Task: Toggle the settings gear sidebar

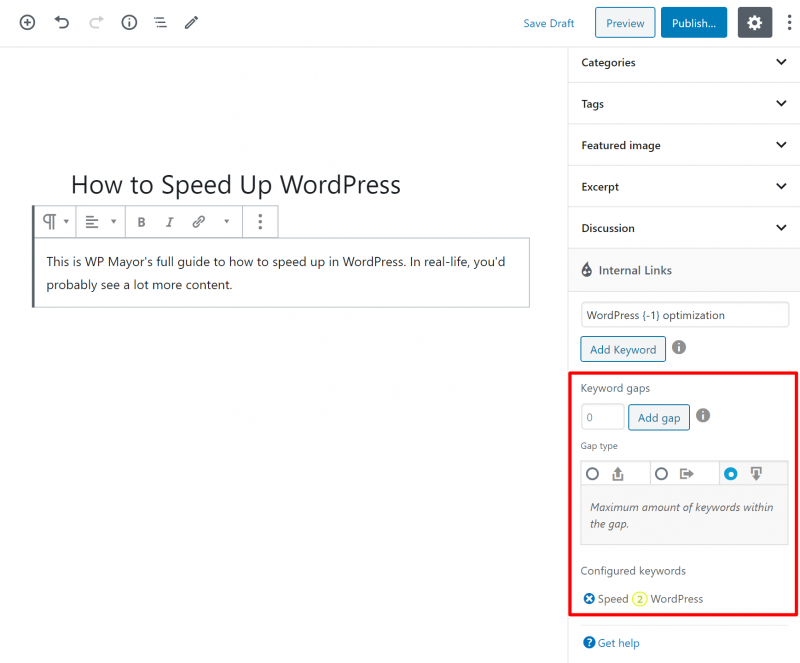Action: [x=755, y=22]
